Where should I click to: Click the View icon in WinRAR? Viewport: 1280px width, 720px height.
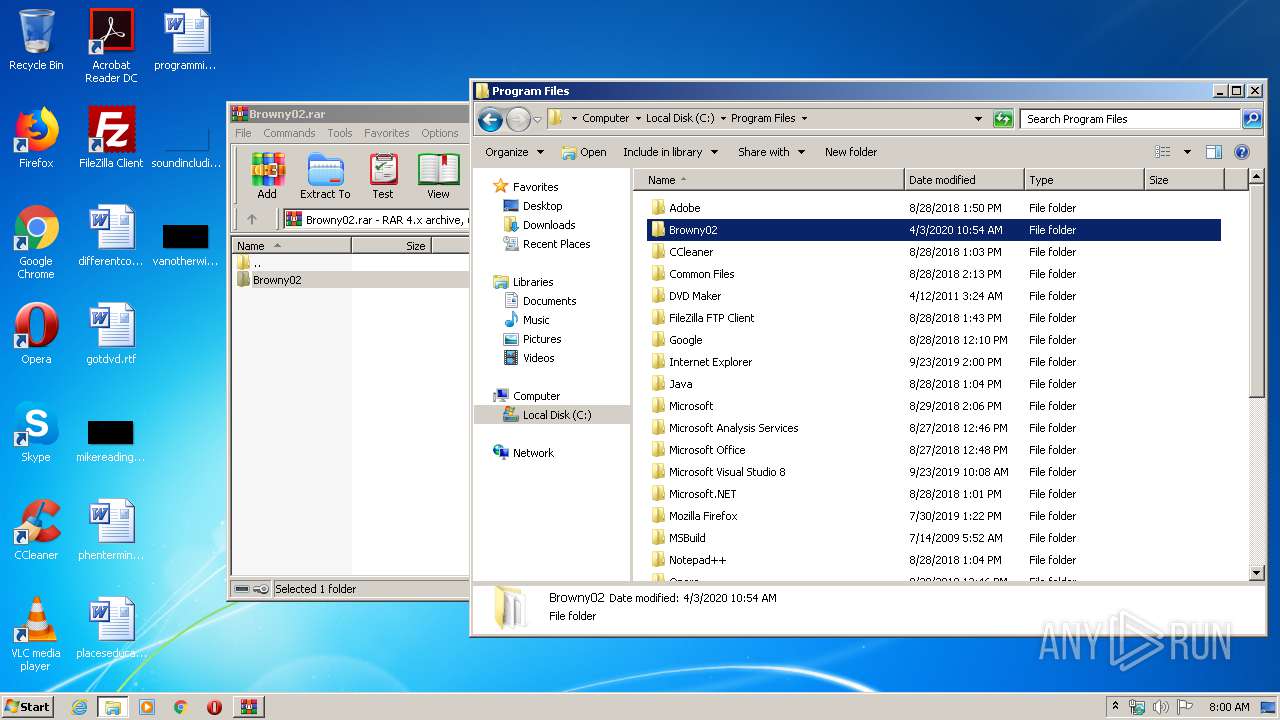[x=438, y=176]
